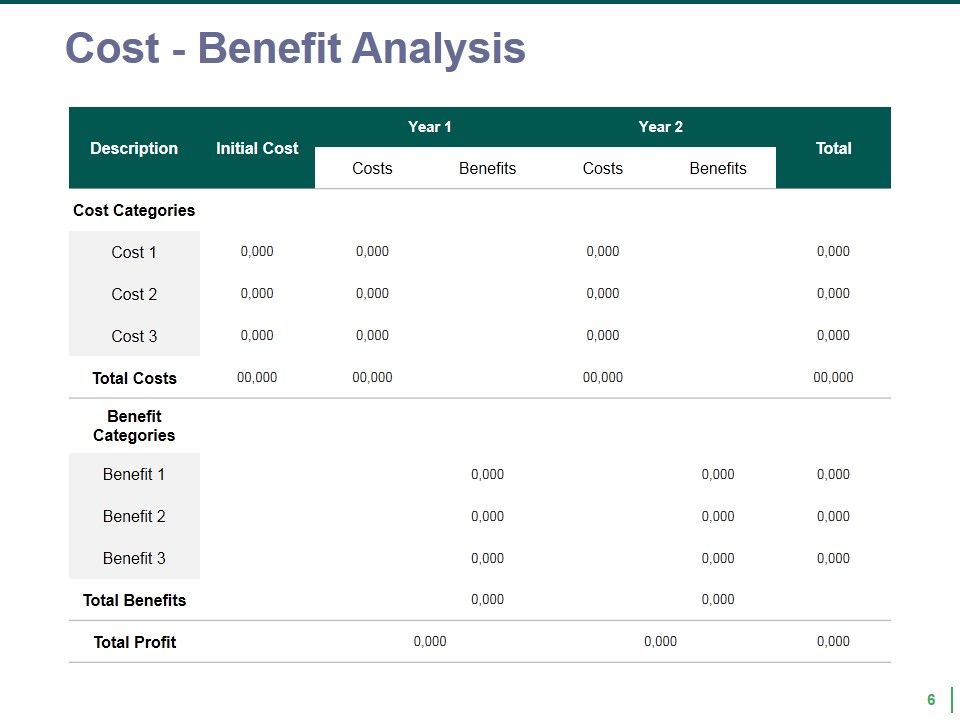Click Cost 3's Year 1 Costs value
This screenshot has width=960, height=720.
(x=372, y=336)
